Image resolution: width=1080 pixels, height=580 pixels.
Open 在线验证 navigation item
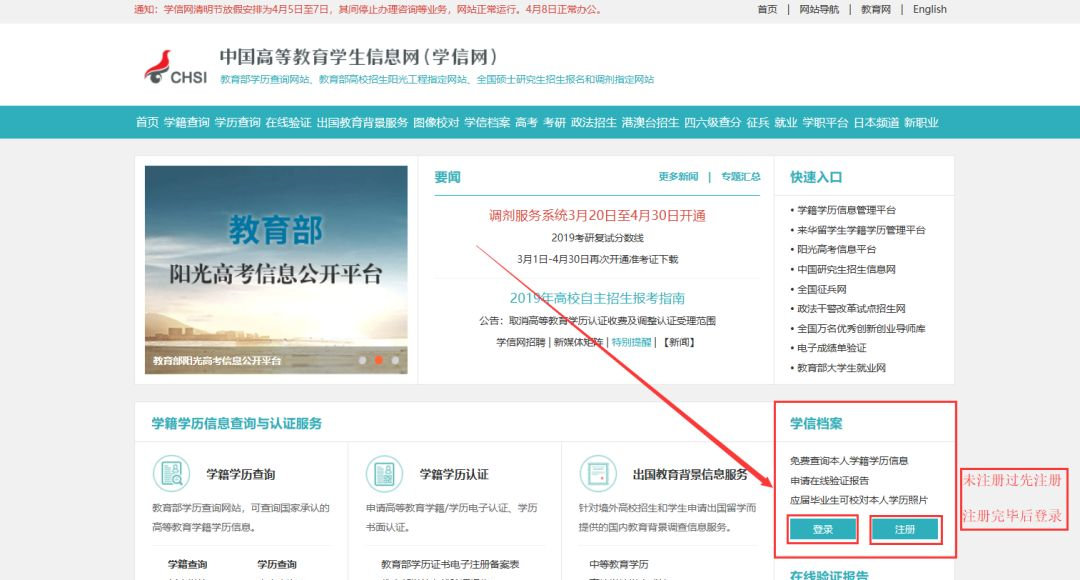pyautogui.click(x=288, y=123)
